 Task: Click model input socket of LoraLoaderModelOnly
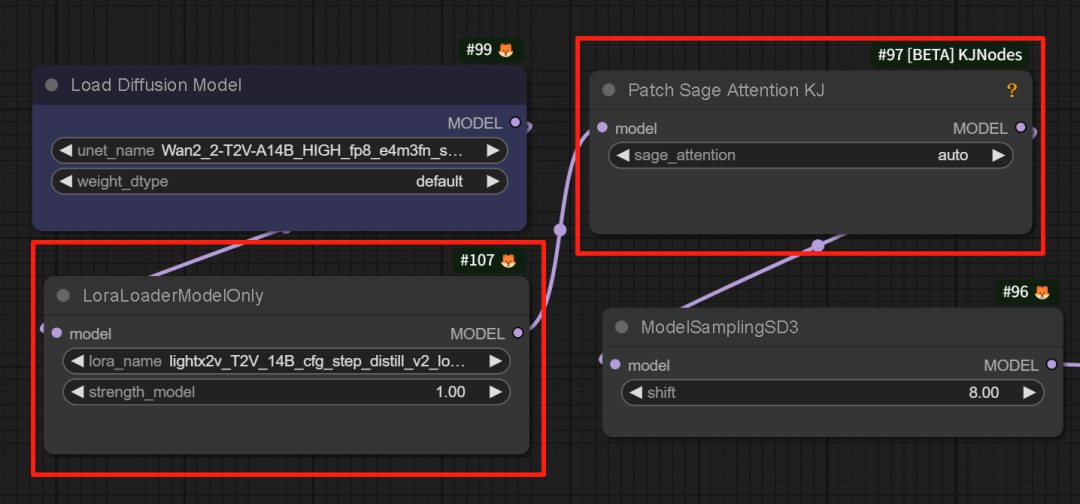(57, 333)
